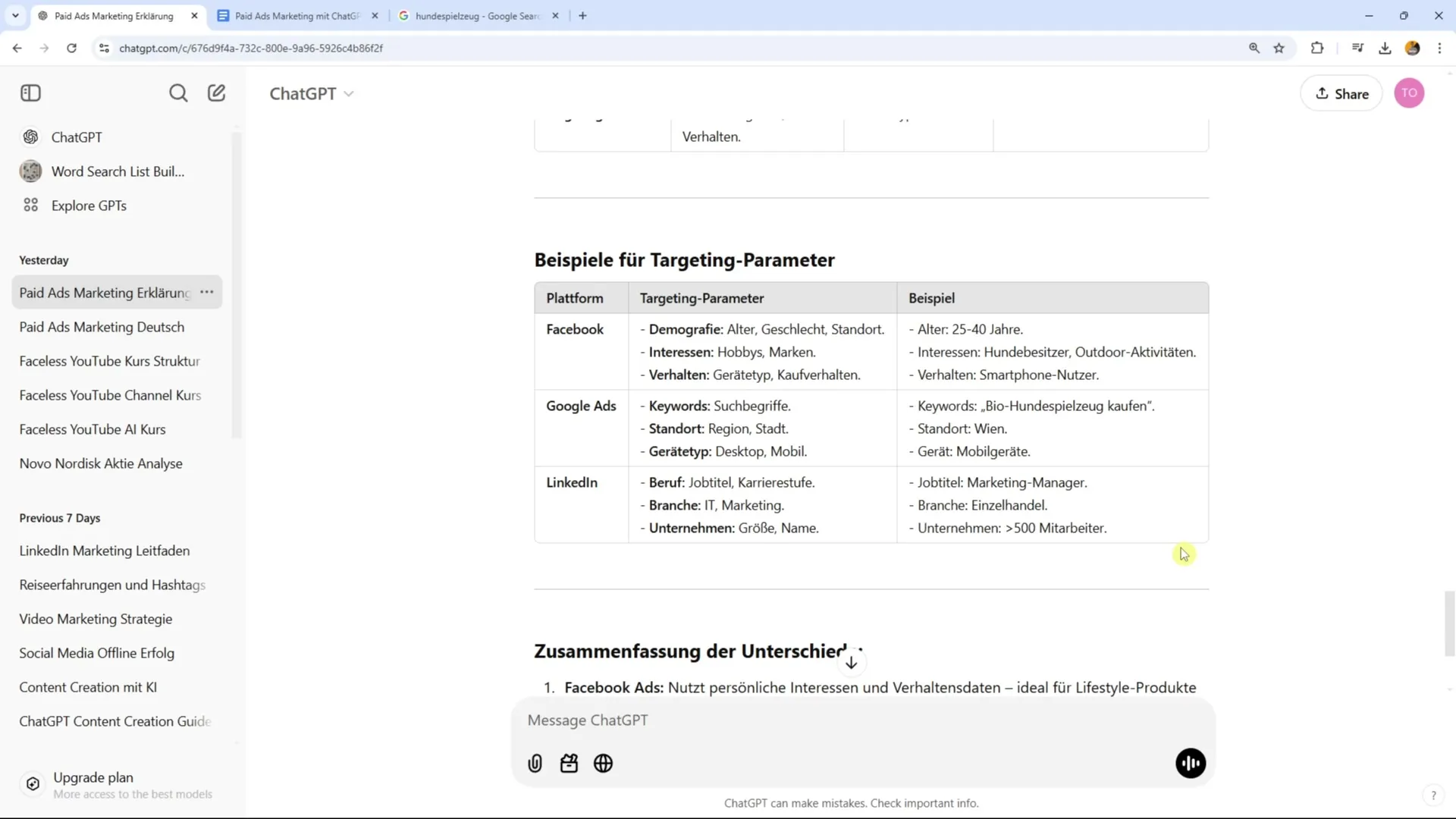
Task: Click text 'Jobtitel: Marketing-Manager.'
Action: pos(1002,482)
